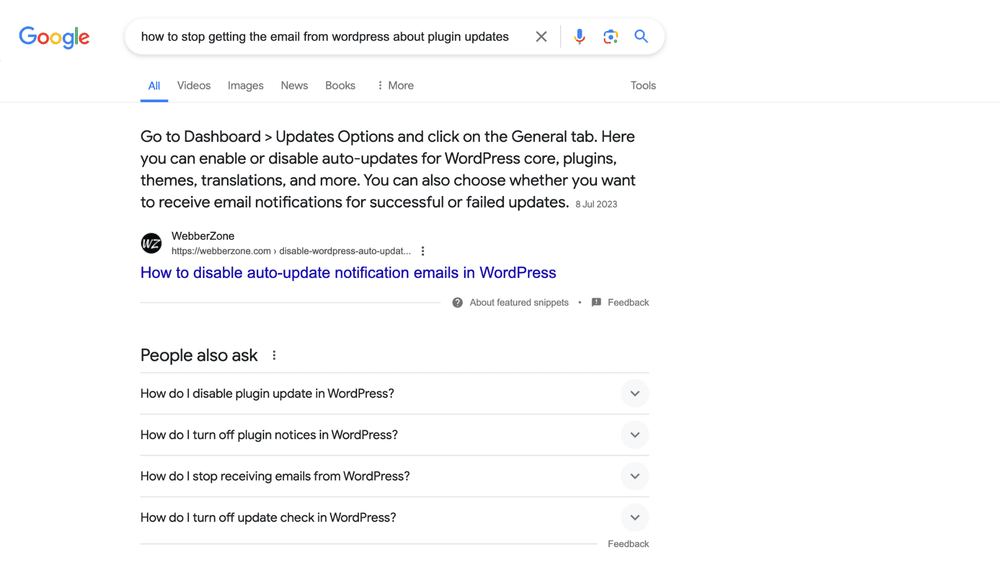Open the WebberZone result's three-dot options
This screenshot has width=1000, height=563.
[422, 251]
